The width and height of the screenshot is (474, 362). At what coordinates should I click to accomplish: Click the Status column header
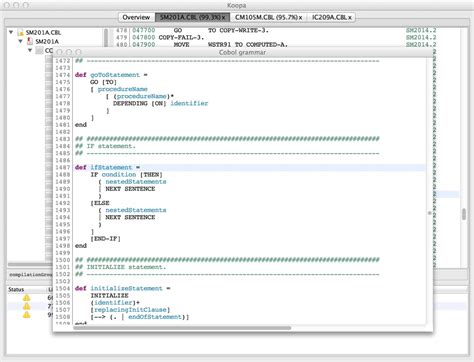(16, 289)
